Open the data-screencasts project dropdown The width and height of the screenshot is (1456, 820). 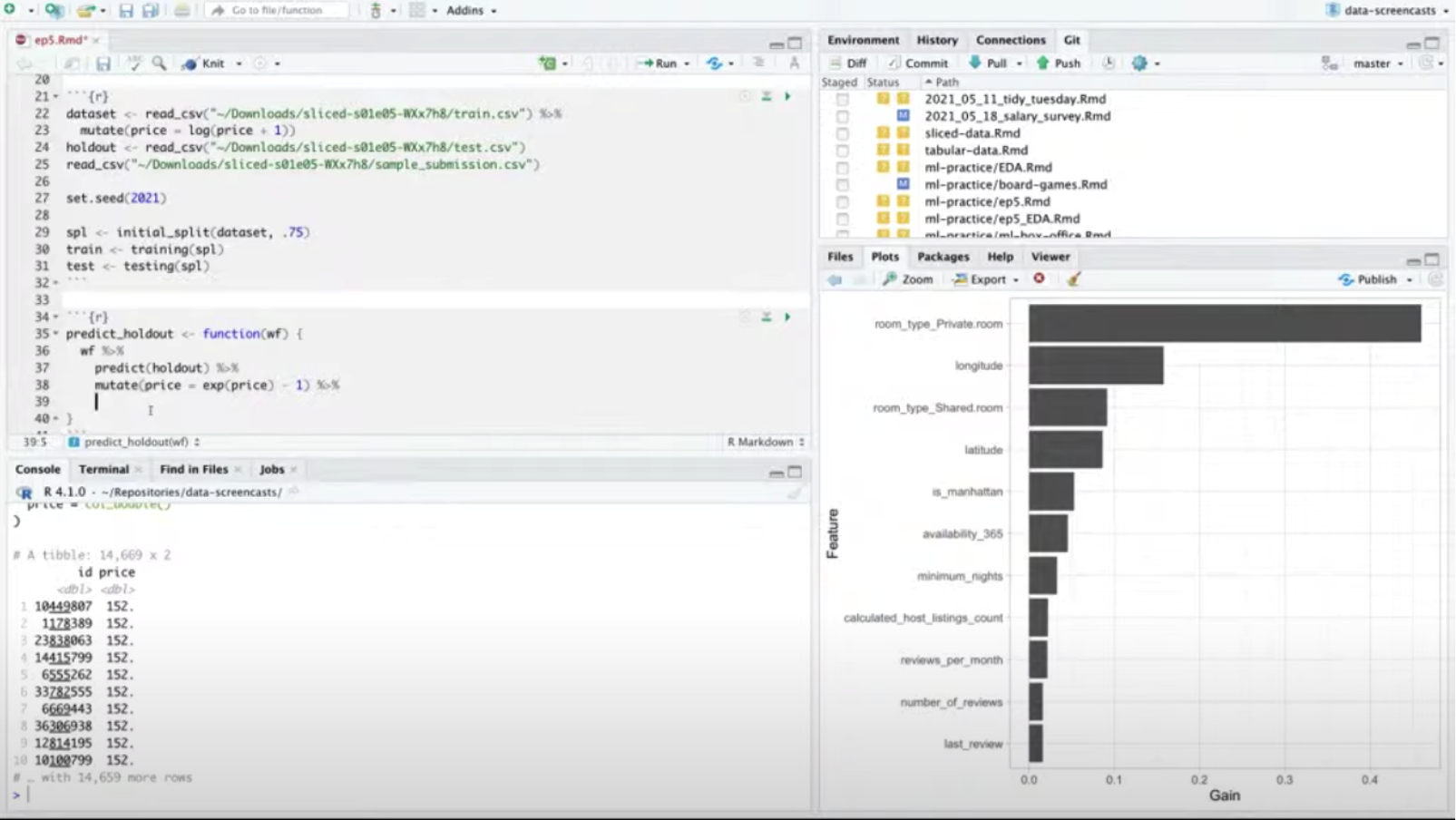(x=1387, y=10)
